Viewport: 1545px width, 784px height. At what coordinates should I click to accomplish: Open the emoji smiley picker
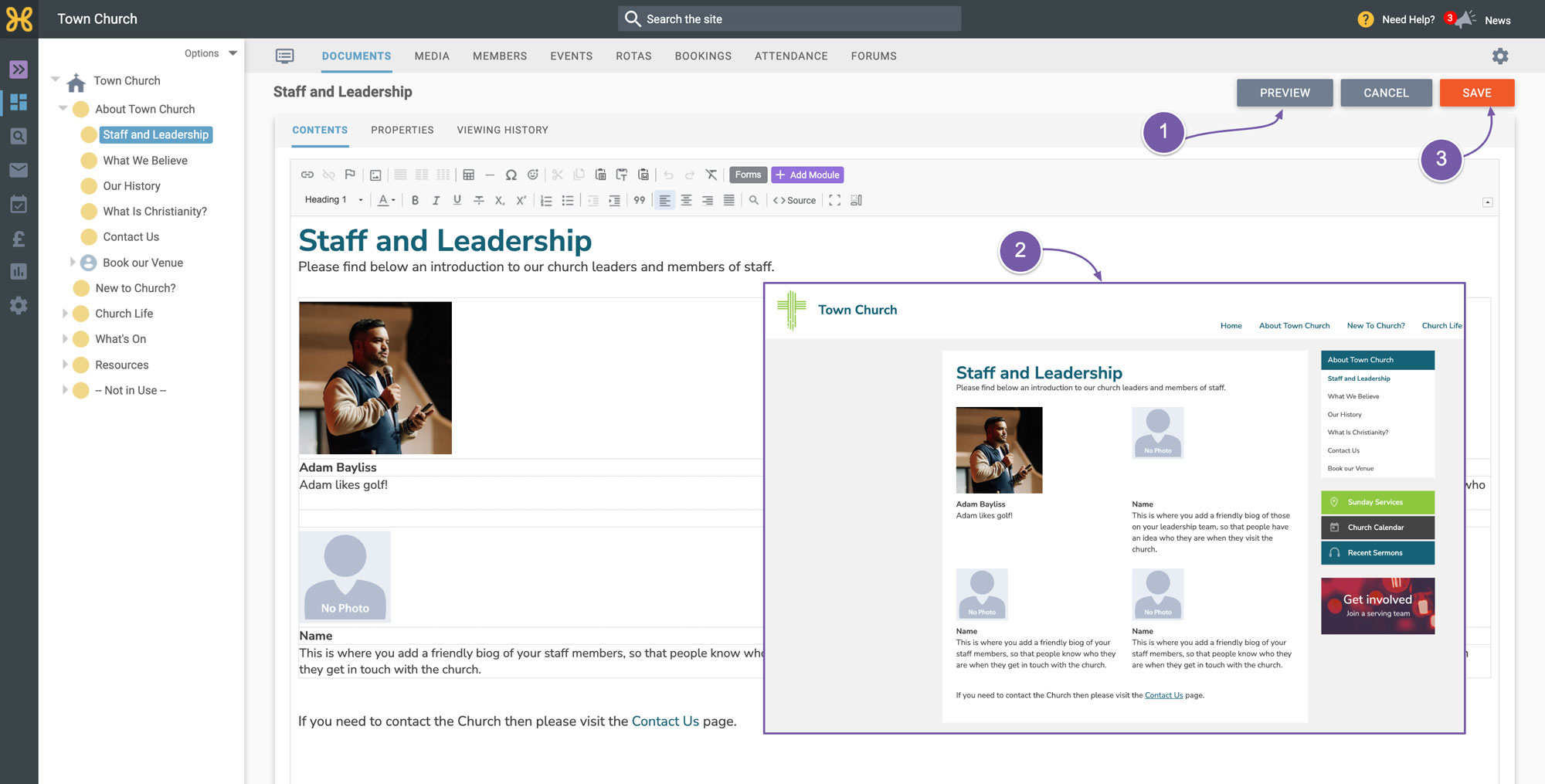[x=532, y=175]
